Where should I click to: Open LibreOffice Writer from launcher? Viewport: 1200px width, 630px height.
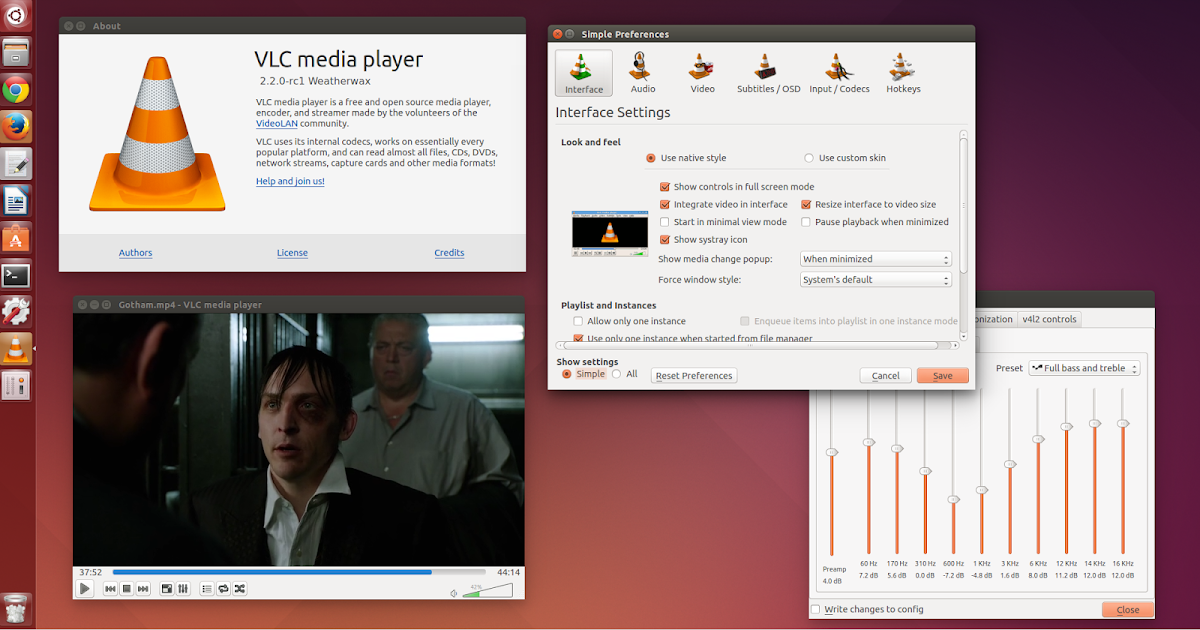click(16, 201)
